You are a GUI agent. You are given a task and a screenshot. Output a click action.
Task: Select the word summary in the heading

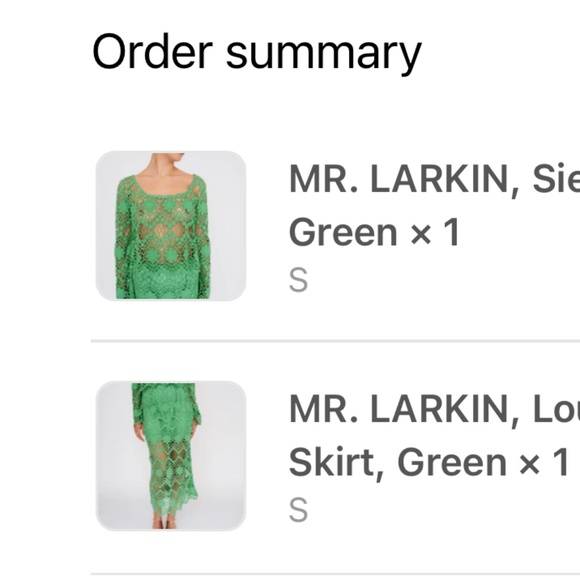[324, 57]
